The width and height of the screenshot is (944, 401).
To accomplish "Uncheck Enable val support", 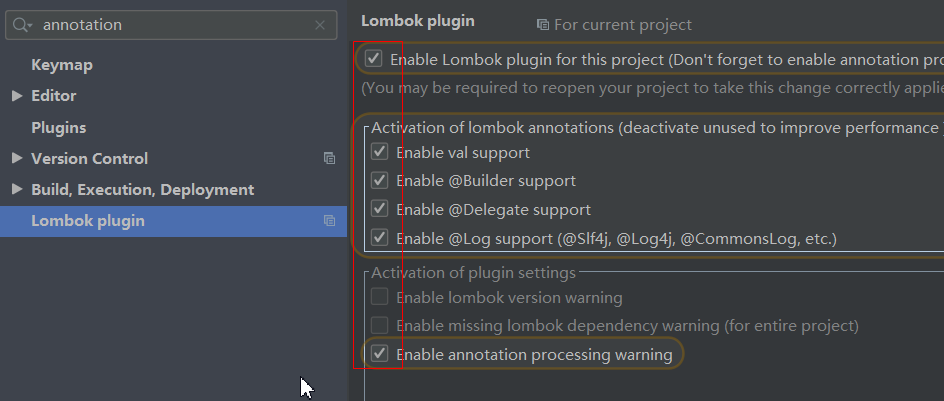I will 379,153.
